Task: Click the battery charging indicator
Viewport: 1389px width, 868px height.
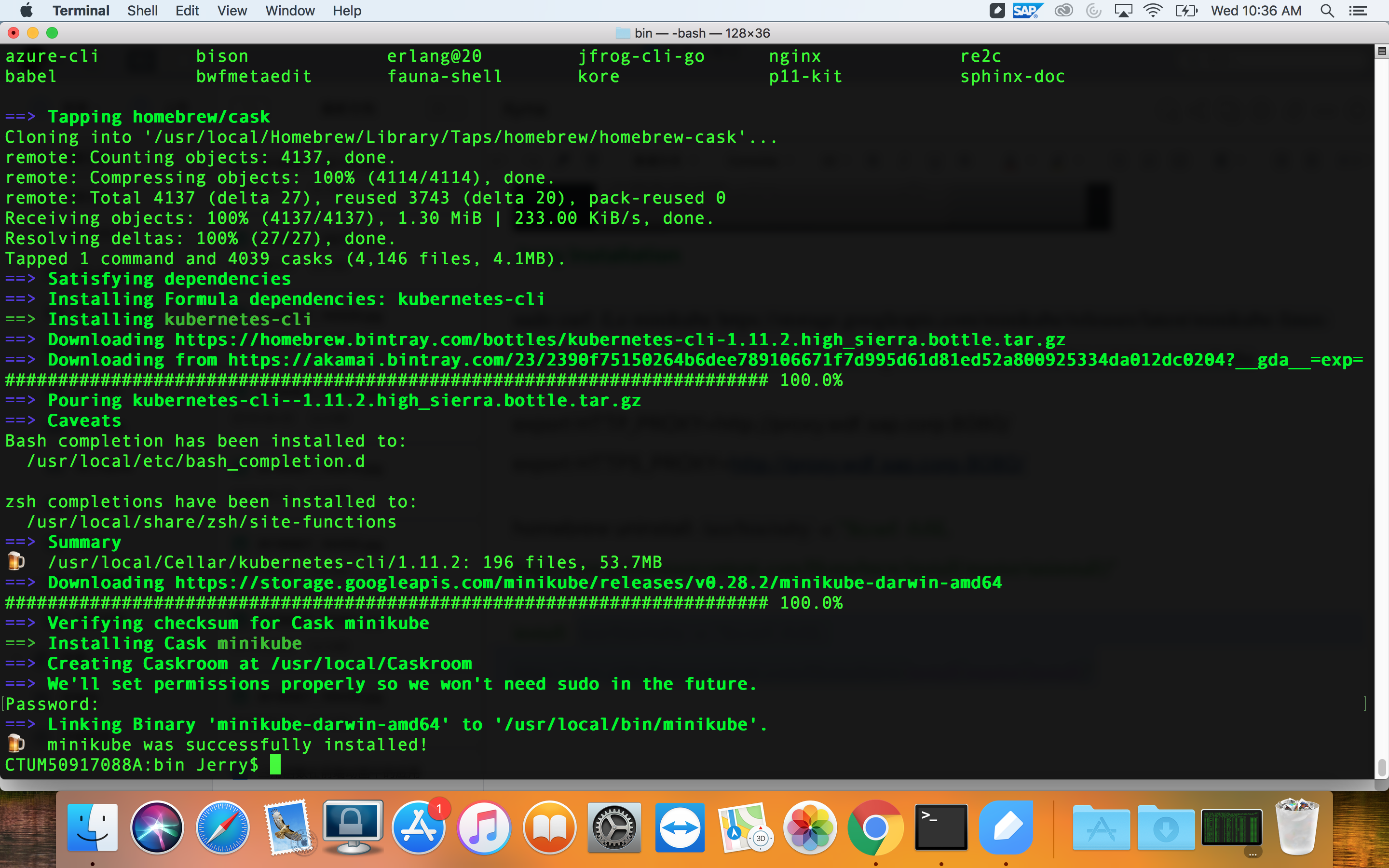Action: (x=1186, y=10)
